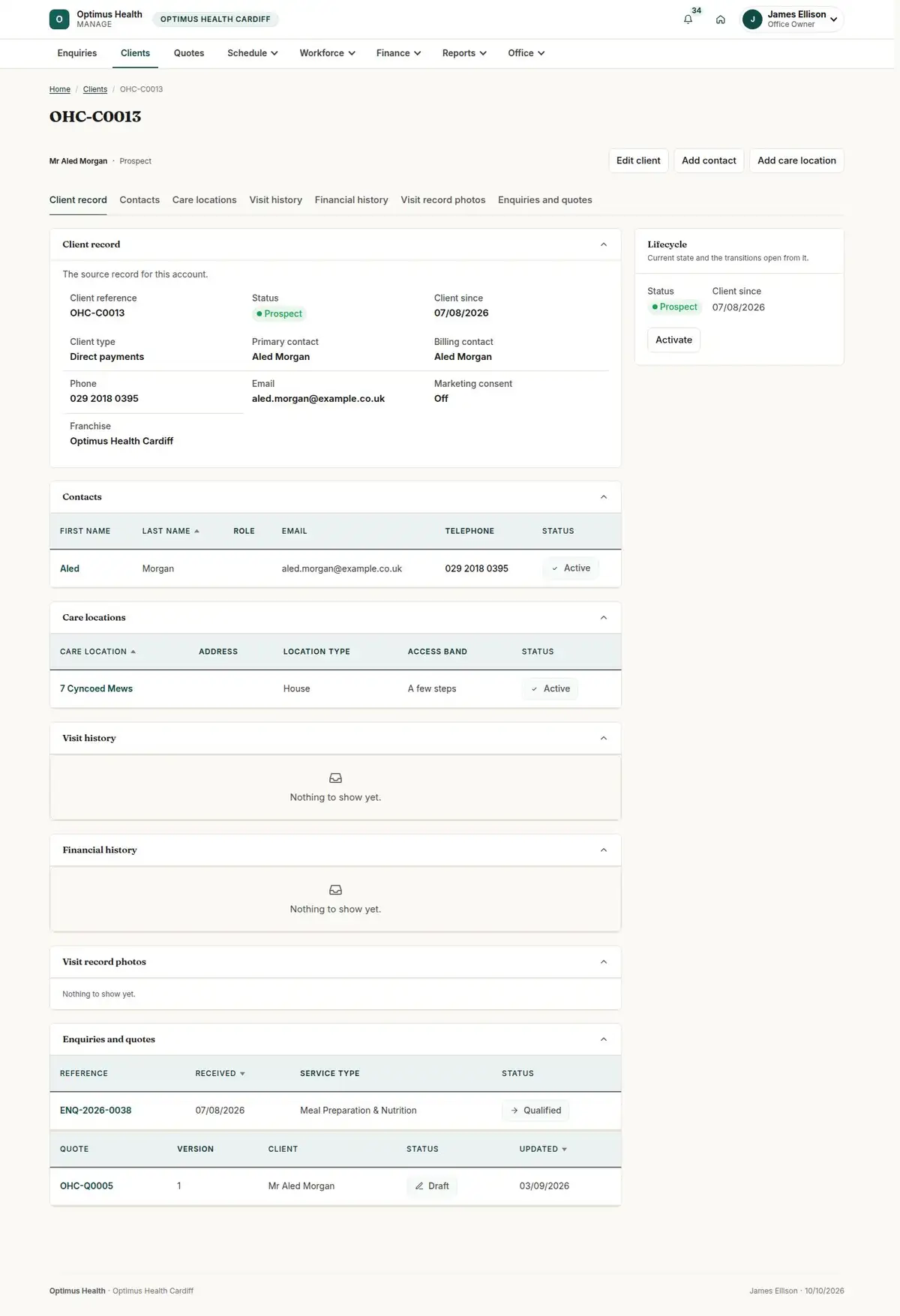Follow the Home breadcrumb link
Viewport: 900px width, 1316px height.
point(60,89)
